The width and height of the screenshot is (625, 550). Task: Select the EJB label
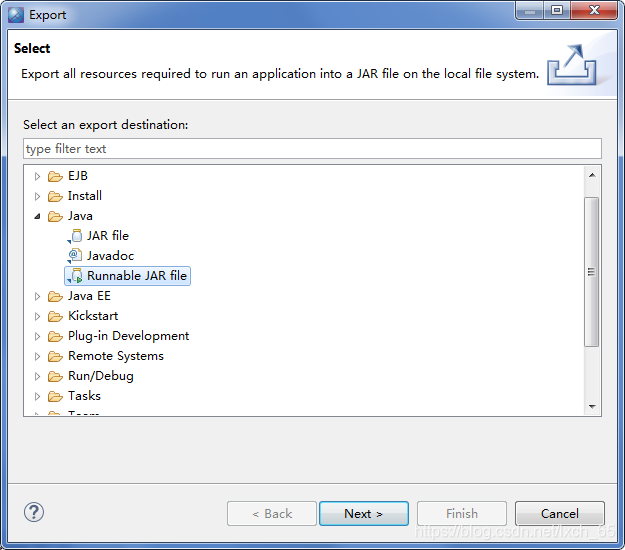78,176
